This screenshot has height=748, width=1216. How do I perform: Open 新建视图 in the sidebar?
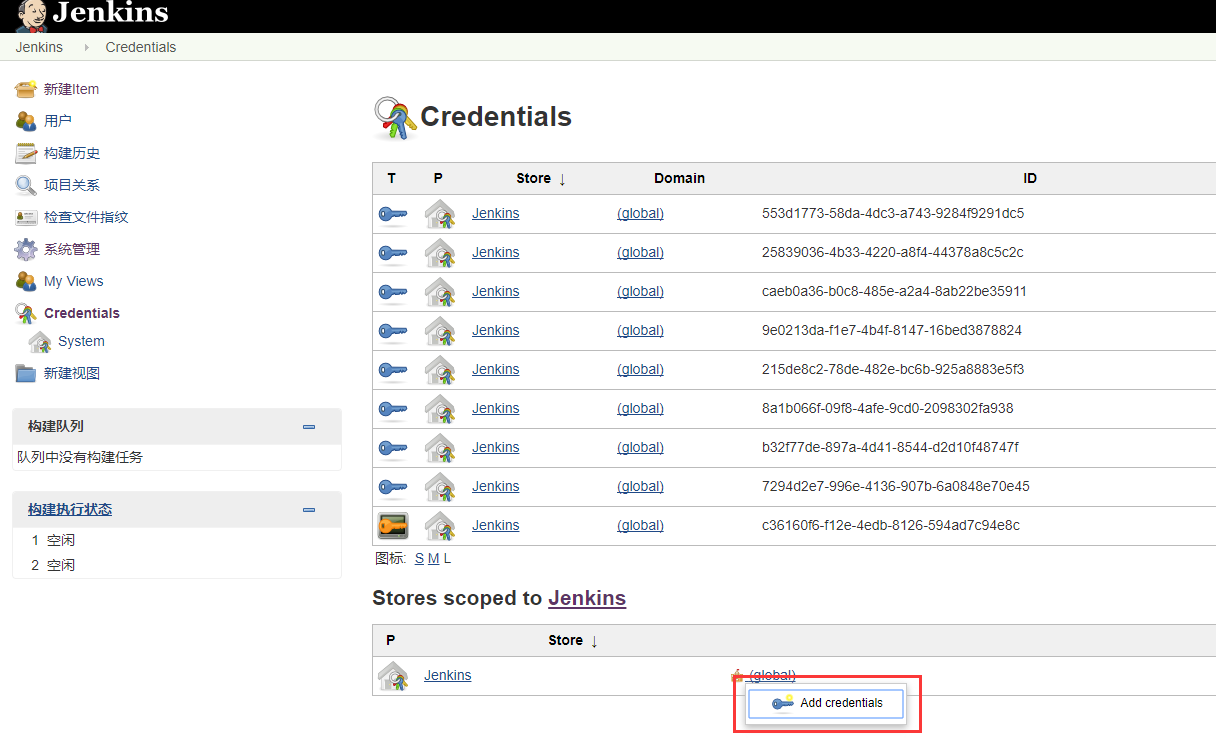(x=72, y=373)
